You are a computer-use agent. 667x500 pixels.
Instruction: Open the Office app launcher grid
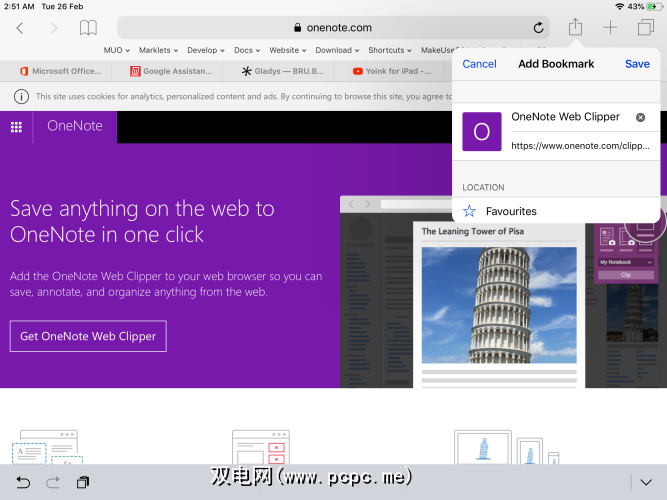pyautogui.click(x=16, y=127)
